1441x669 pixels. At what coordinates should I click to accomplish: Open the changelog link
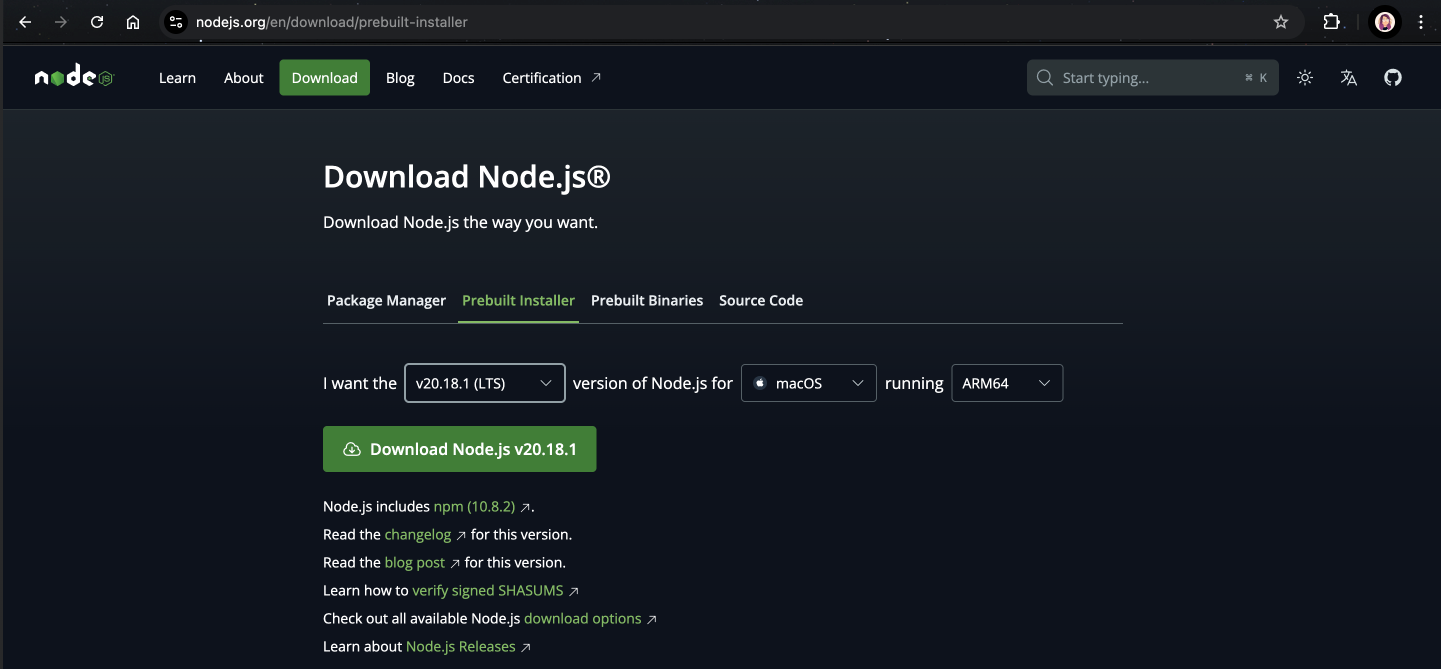click(x=418, y=535)
